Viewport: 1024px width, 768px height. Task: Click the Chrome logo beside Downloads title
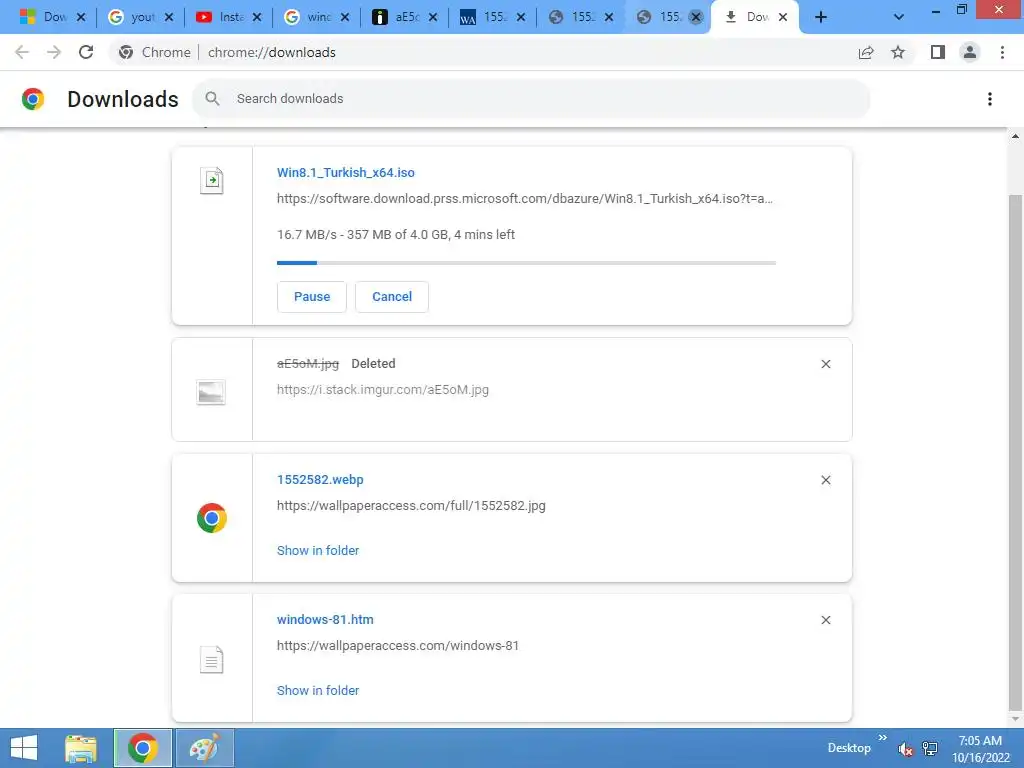[33, 99]
